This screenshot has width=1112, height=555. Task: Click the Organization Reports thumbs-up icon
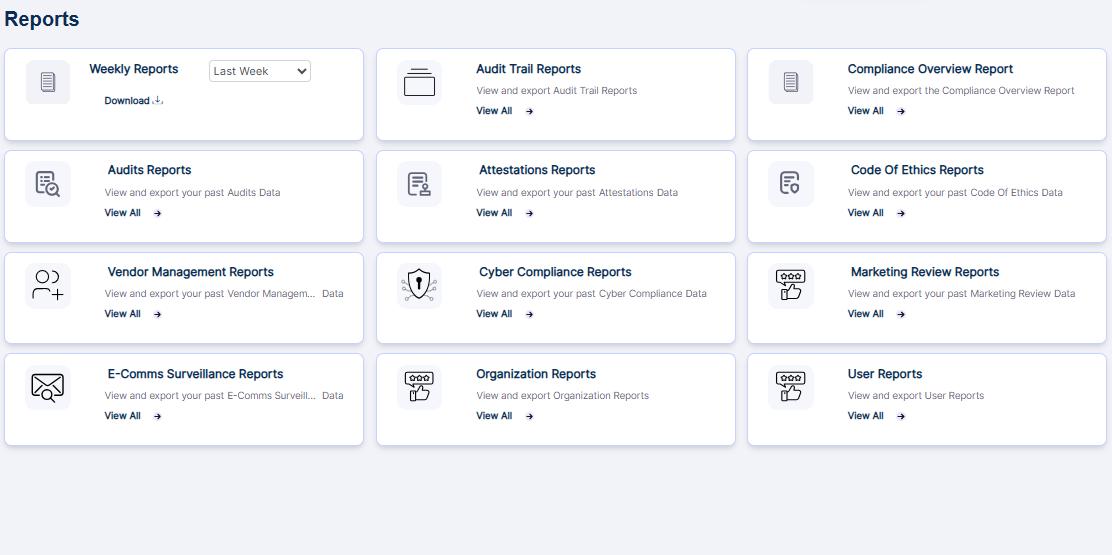[419, 388]
